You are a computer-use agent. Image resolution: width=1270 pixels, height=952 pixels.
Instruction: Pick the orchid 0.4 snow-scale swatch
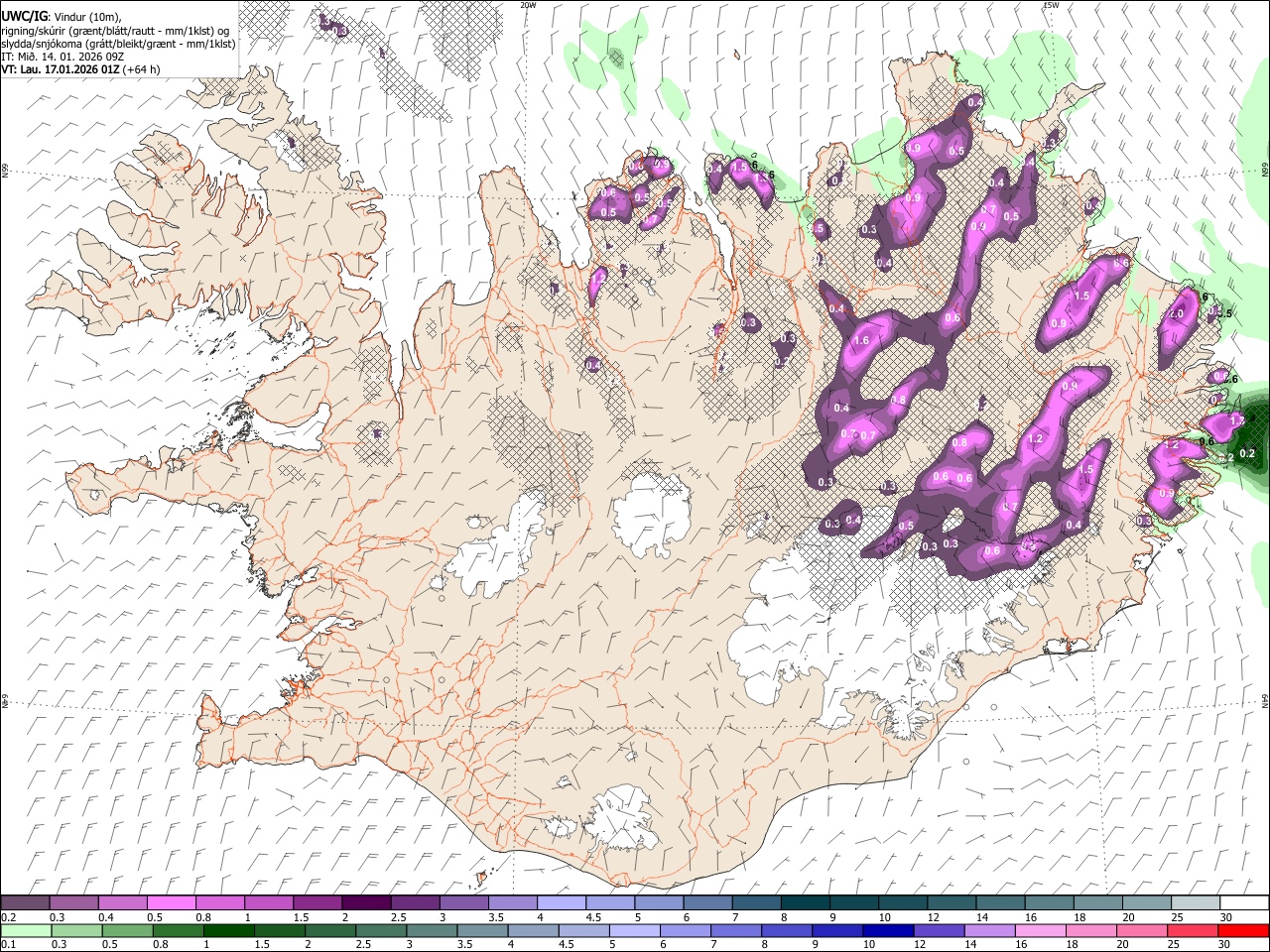pos(122,902)
